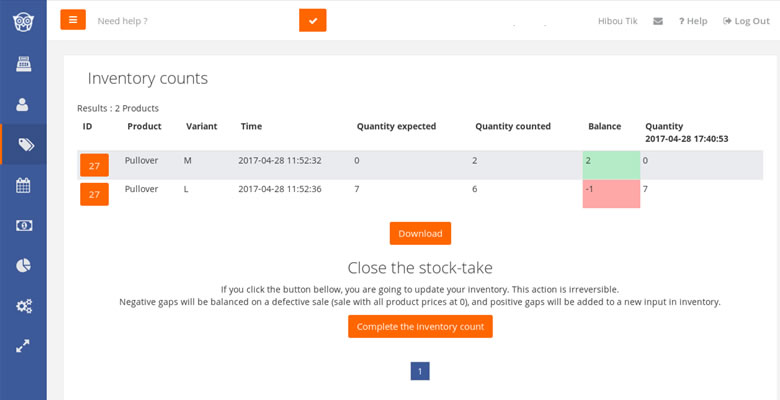780x400 pixels.
Task: Open the Help menu item
Action: (693, 21)
